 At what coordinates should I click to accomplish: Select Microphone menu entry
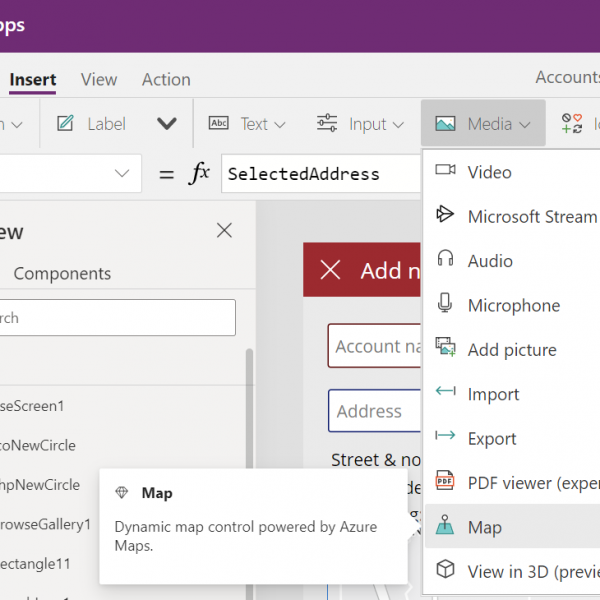tap(512, 305)
